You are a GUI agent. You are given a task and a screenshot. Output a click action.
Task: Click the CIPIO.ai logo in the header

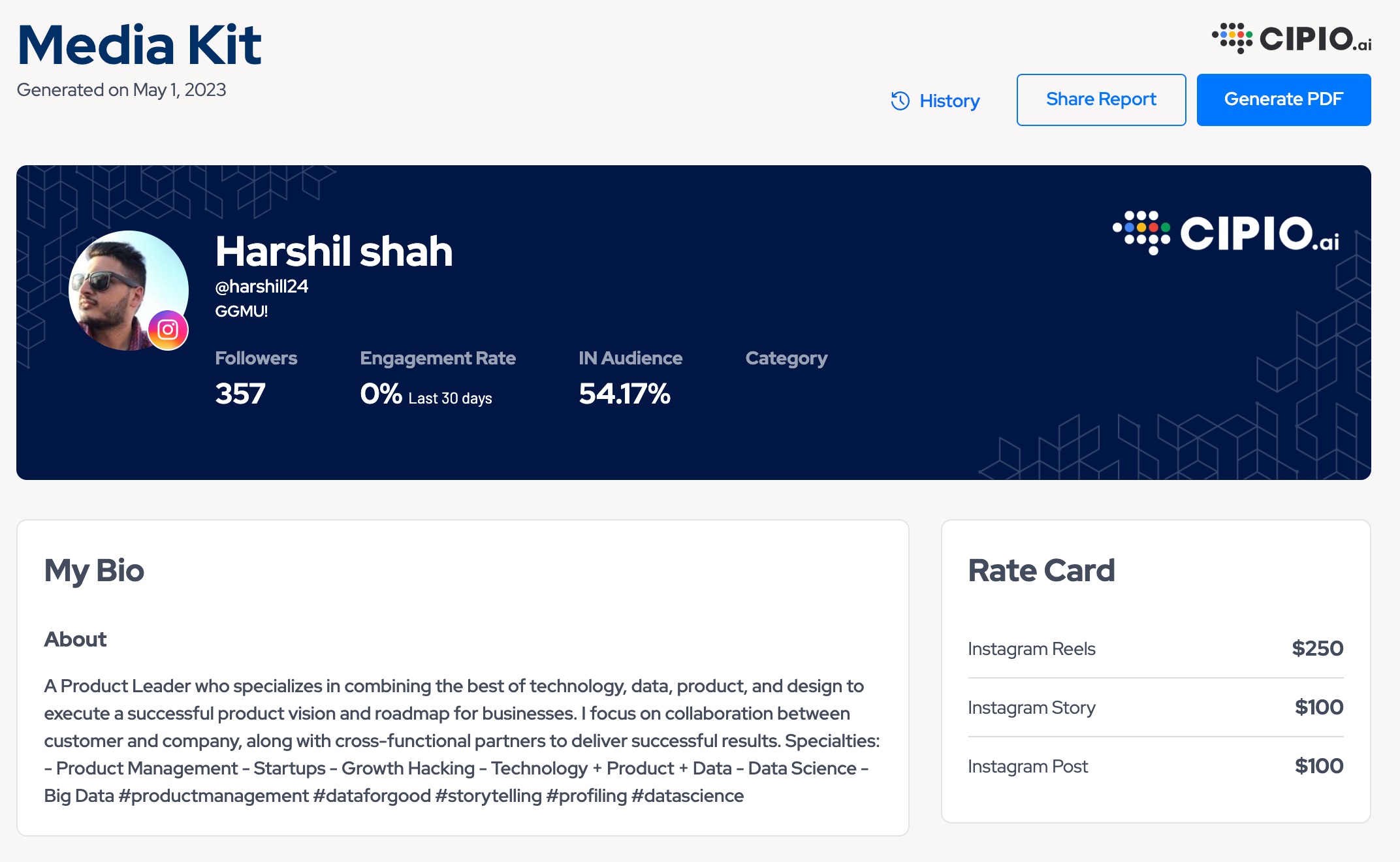(1292, 39)
